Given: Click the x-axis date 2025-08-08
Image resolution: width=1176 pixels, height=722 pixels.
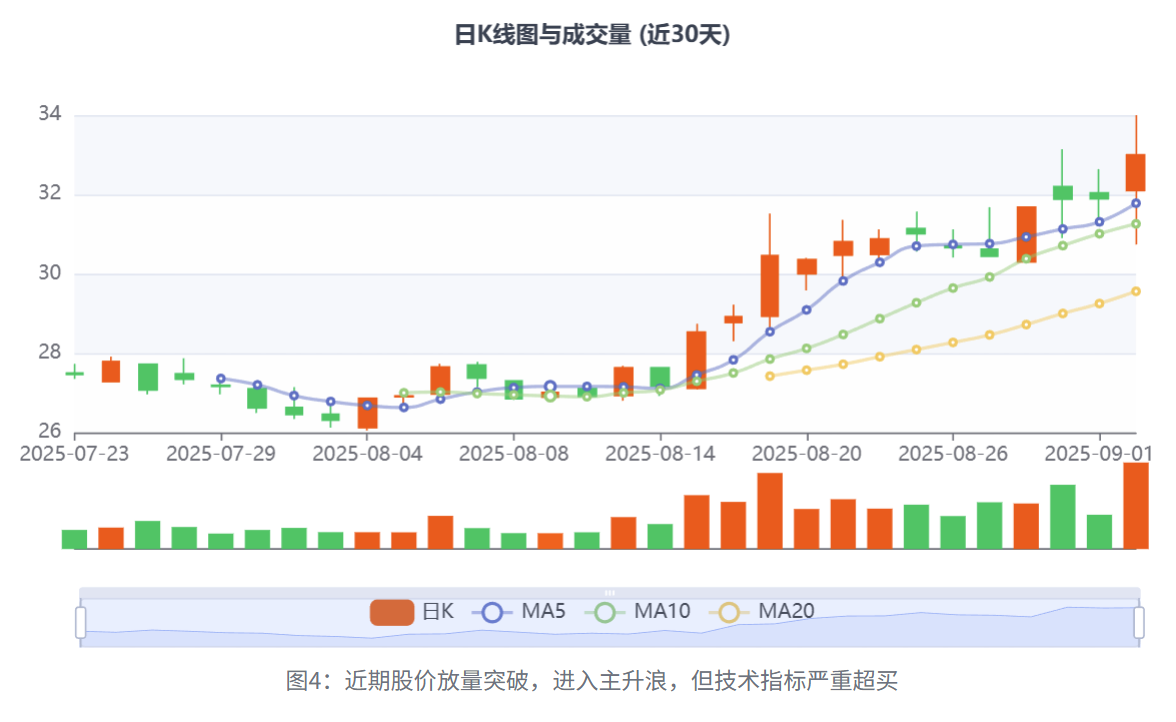Looking at the screenshot, I should tap(514, 454).
